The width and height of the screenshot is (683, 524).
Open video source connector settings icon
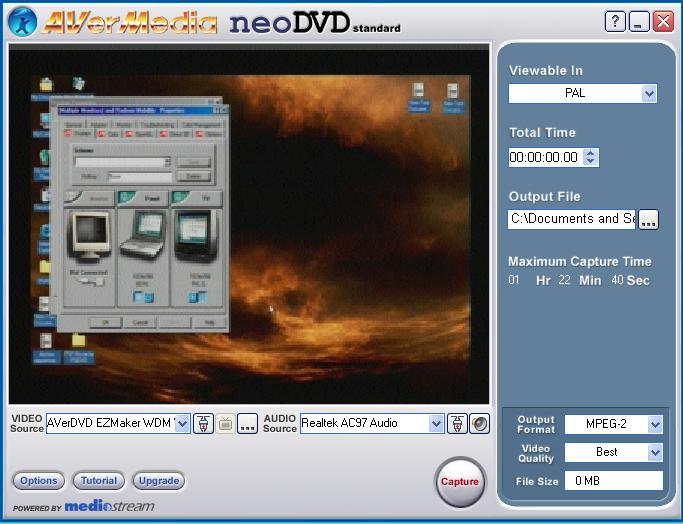203,423
